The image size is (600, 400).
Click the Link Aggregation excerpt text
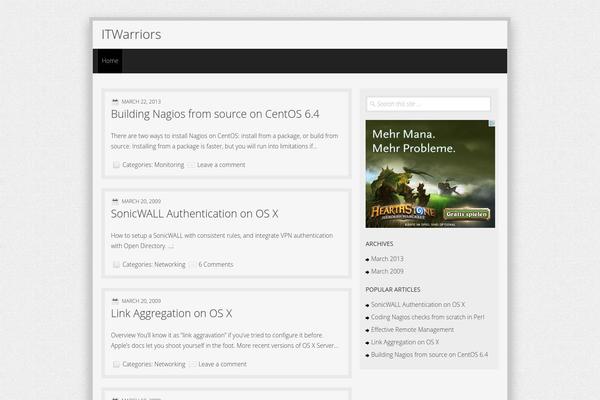pos(224,340)
